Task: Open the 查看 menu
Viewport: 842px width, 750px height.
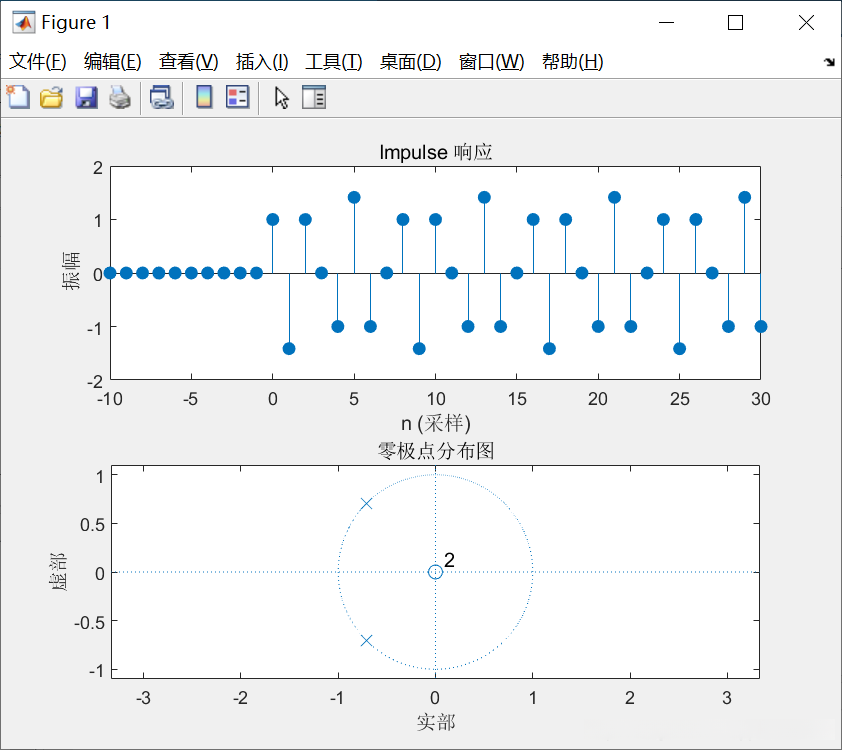Action: (x=189, y=61)
